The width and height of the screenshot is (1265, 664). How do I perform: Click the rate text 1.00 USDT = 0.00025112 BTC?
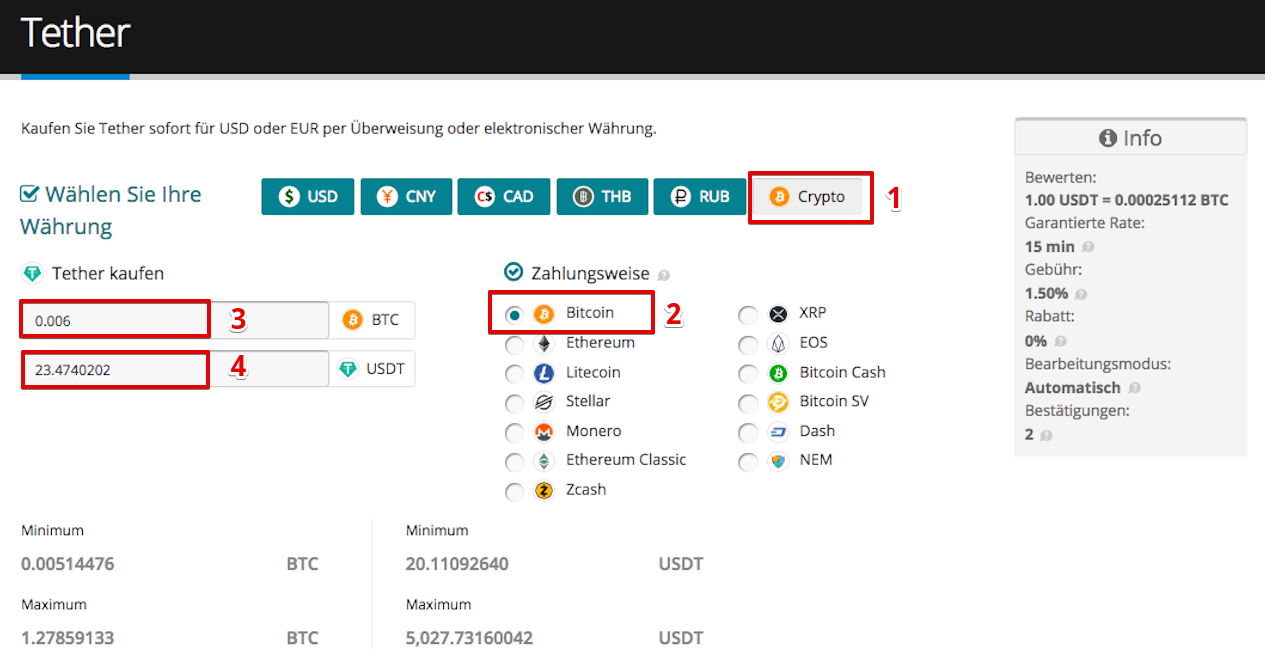pos(1127,200)
